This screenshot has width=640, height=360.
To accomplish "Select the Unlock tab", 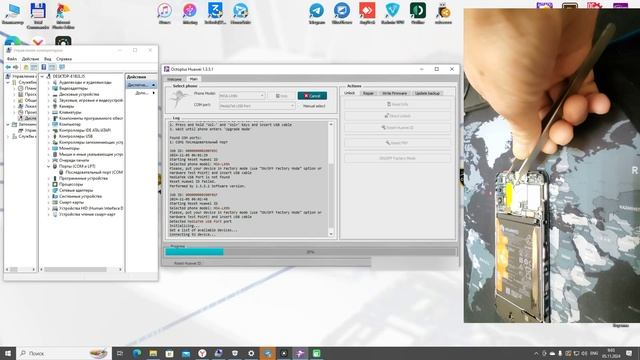I will click(350, 93).
